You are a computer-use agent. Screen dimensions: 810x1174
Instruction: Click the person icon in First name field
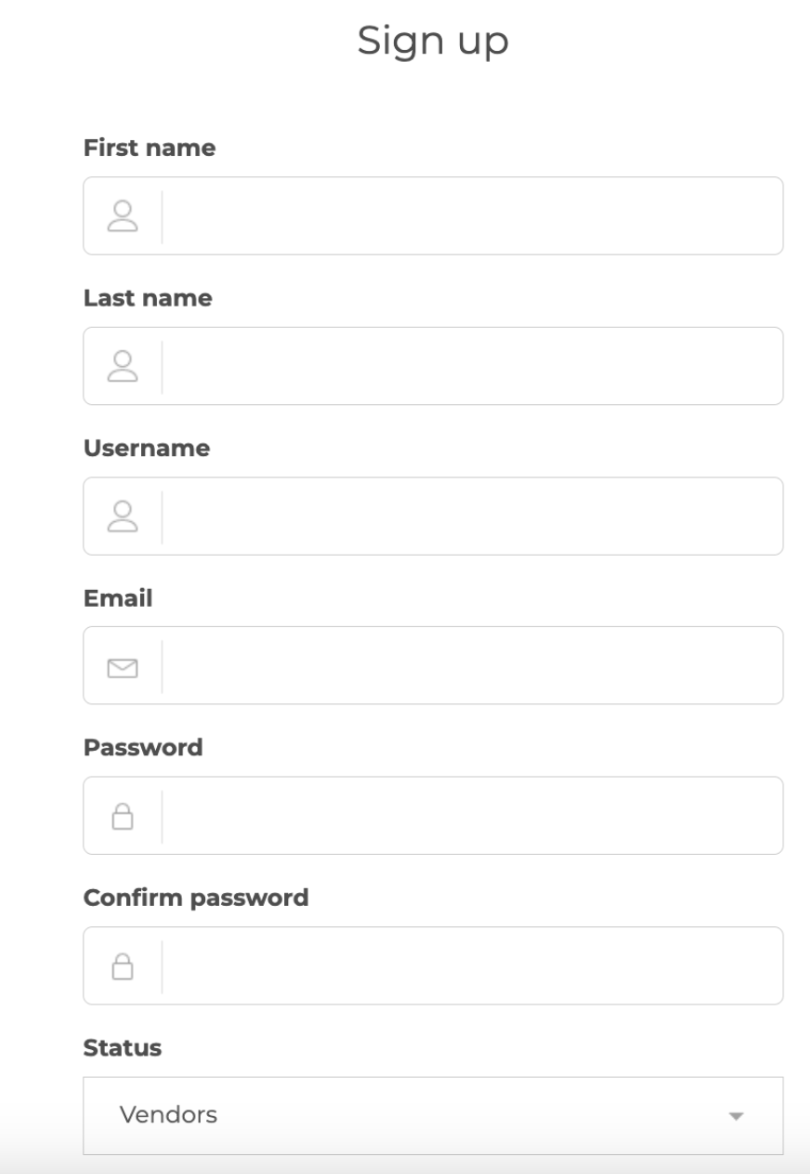(x=123, y=216)
